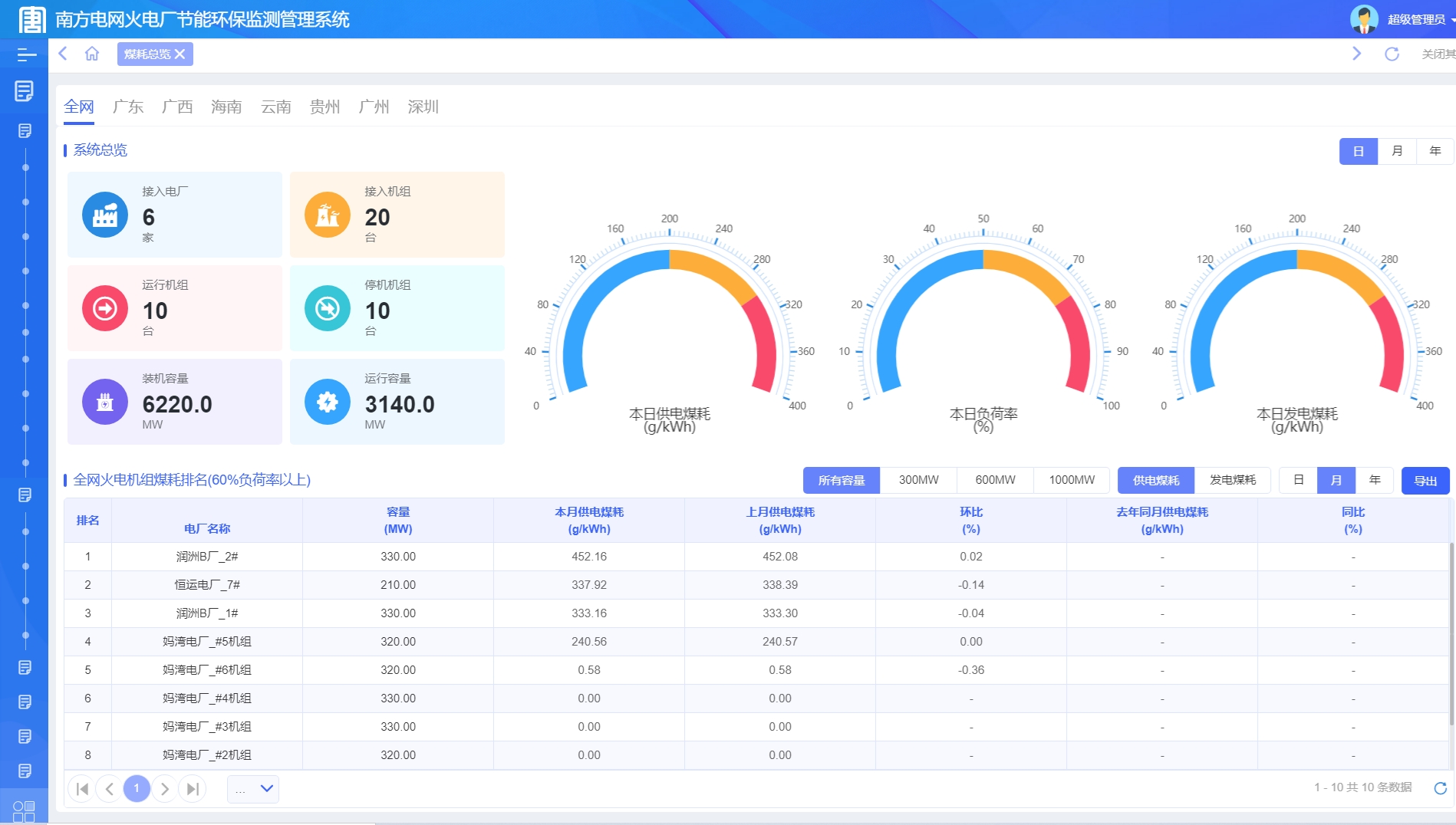This screenshot has width=1456, height=825.
Task: Open the topmost sidebar document menu icon
Action: tap(25, 91)
